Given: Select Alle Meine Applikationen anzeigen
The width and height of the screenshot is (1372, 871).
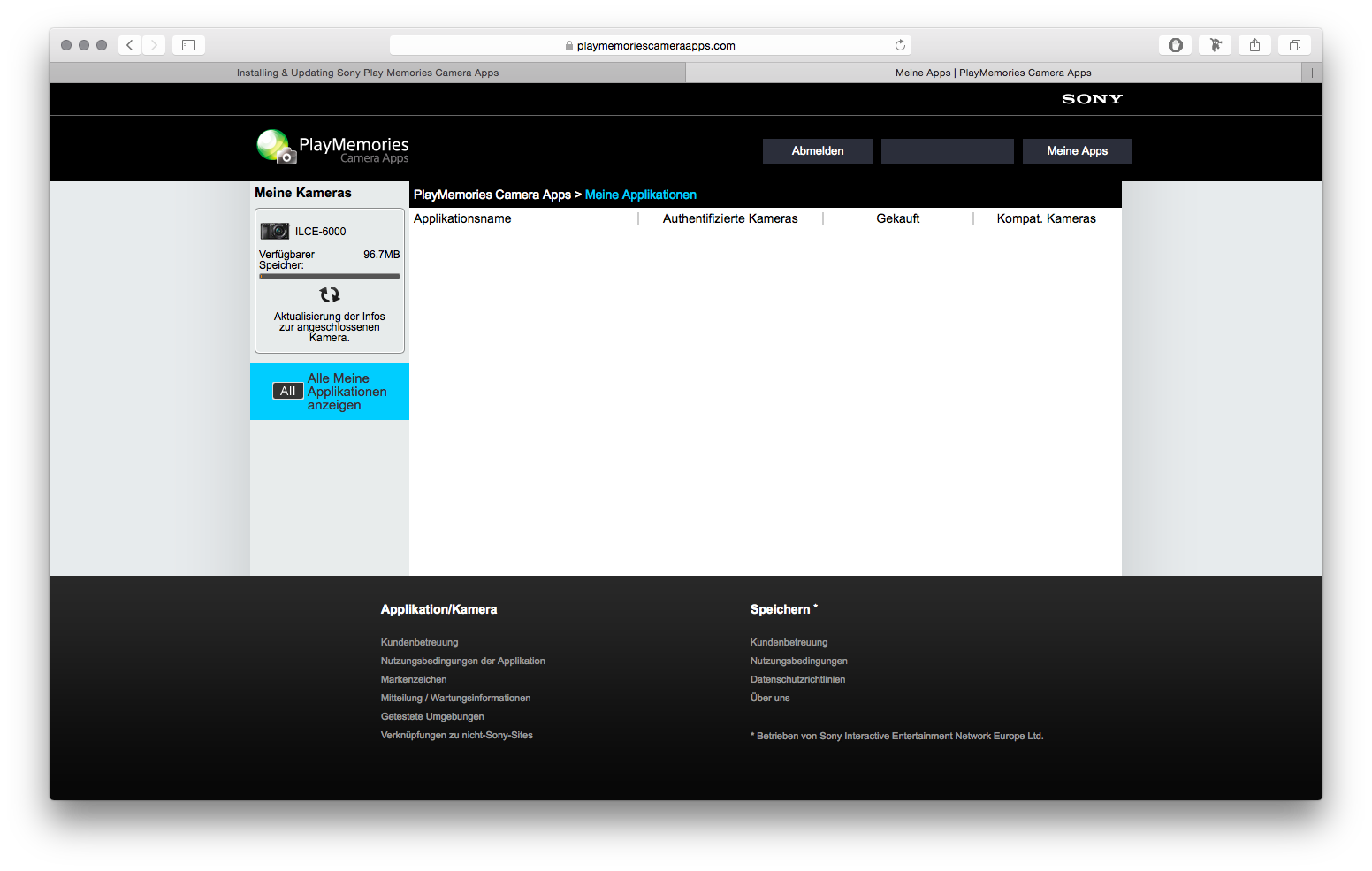Looking at the screenshot, I should 330,392.
